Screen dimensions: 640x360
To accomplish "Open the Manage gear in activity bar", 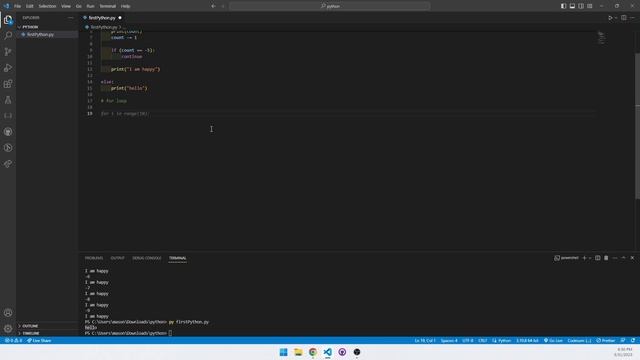I will click(8, 329).
